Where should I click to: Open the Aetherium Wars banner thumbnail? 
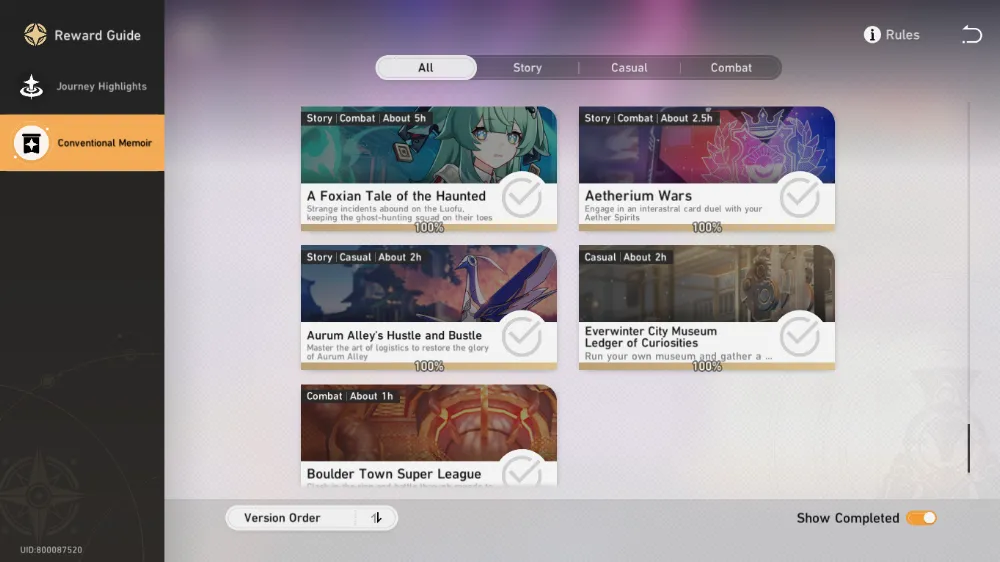[x=707, y=145]
